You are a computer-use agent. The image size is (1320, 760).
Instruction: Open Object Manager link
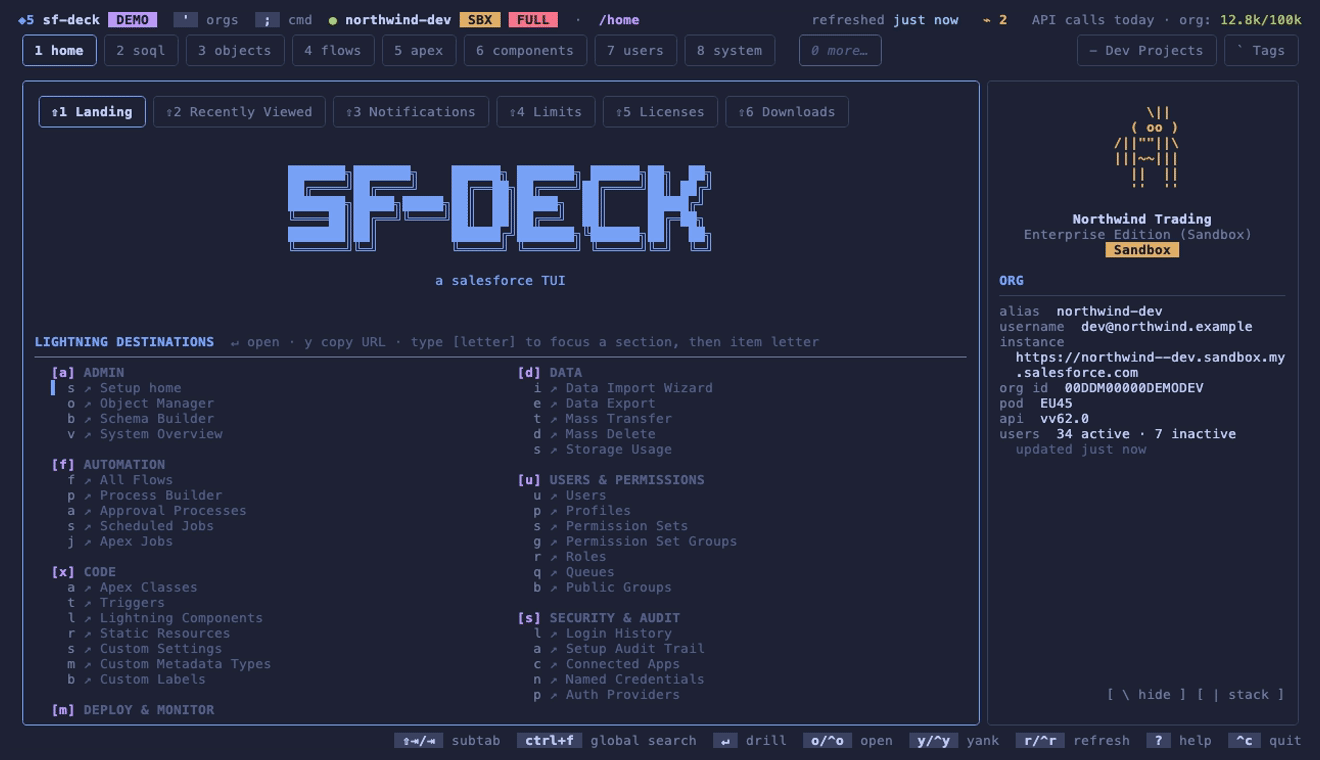click(x=141, y=404)
